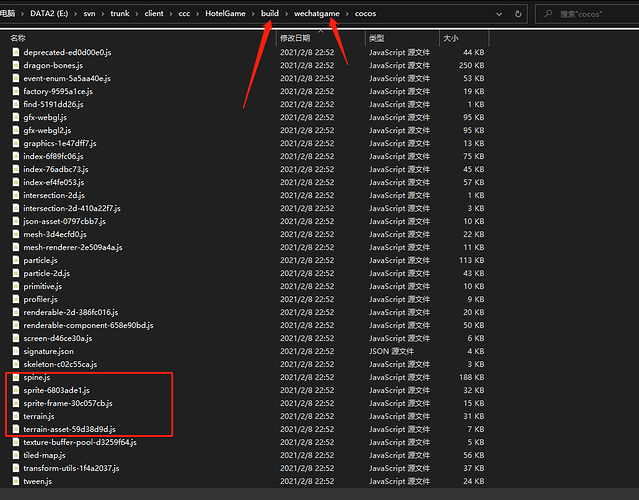Click the file icon beside primitive.js
The width and height of the screenshot is (639, 500).
tap(16, 286)
